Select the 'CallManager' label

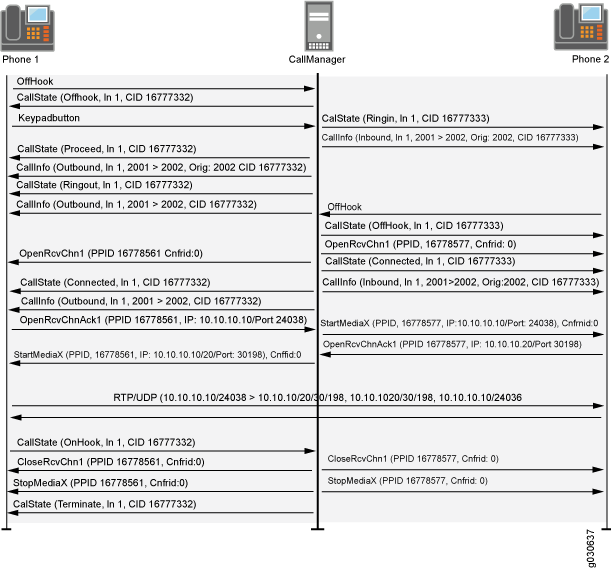[x=317, y=59]
